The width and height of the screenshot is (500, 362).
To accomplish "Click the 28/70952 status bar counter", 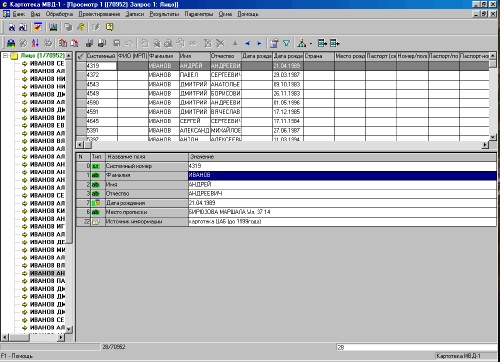I will click(114, 347).
